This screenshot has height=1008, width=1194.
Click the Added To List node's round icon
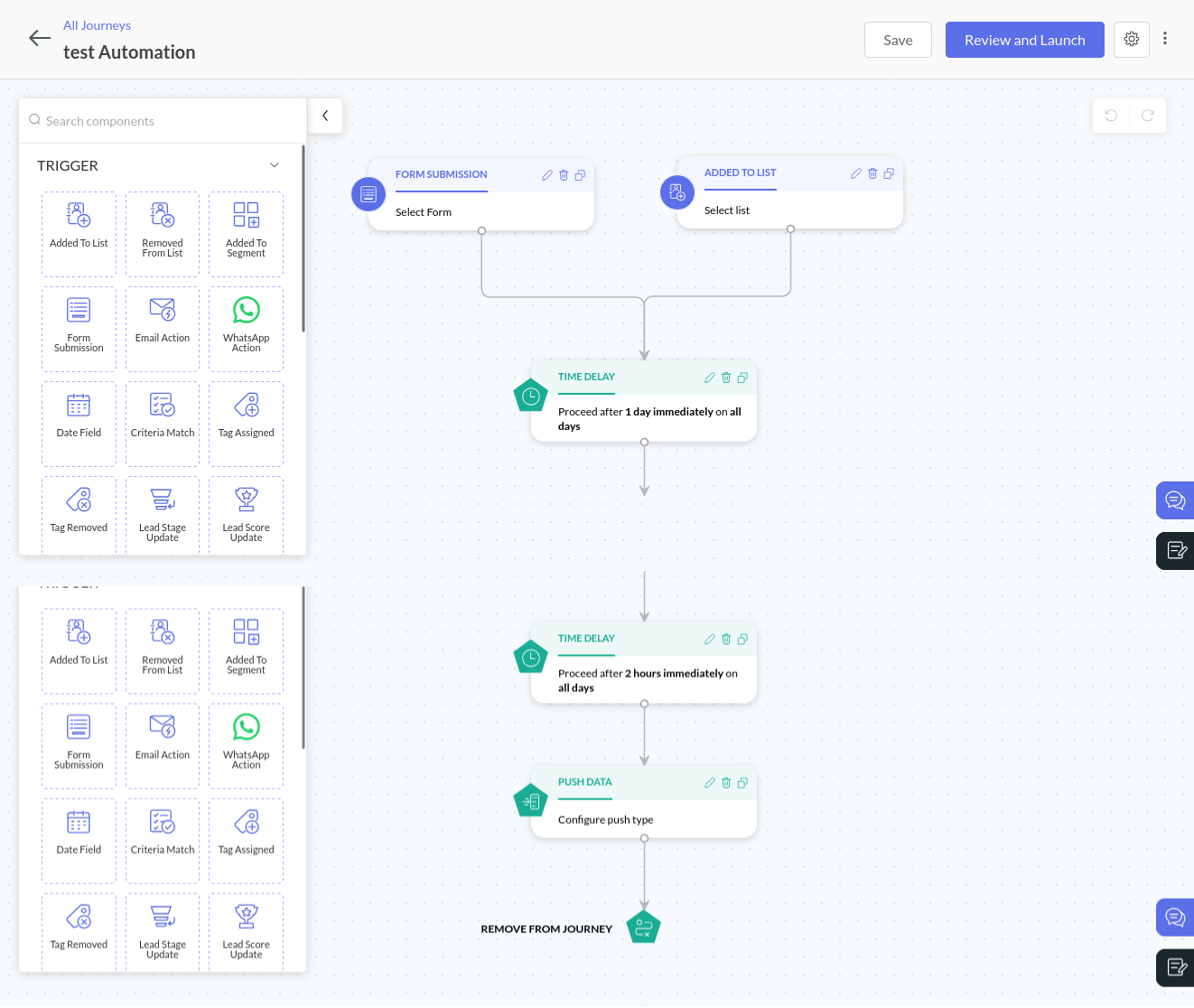point(677,191)
